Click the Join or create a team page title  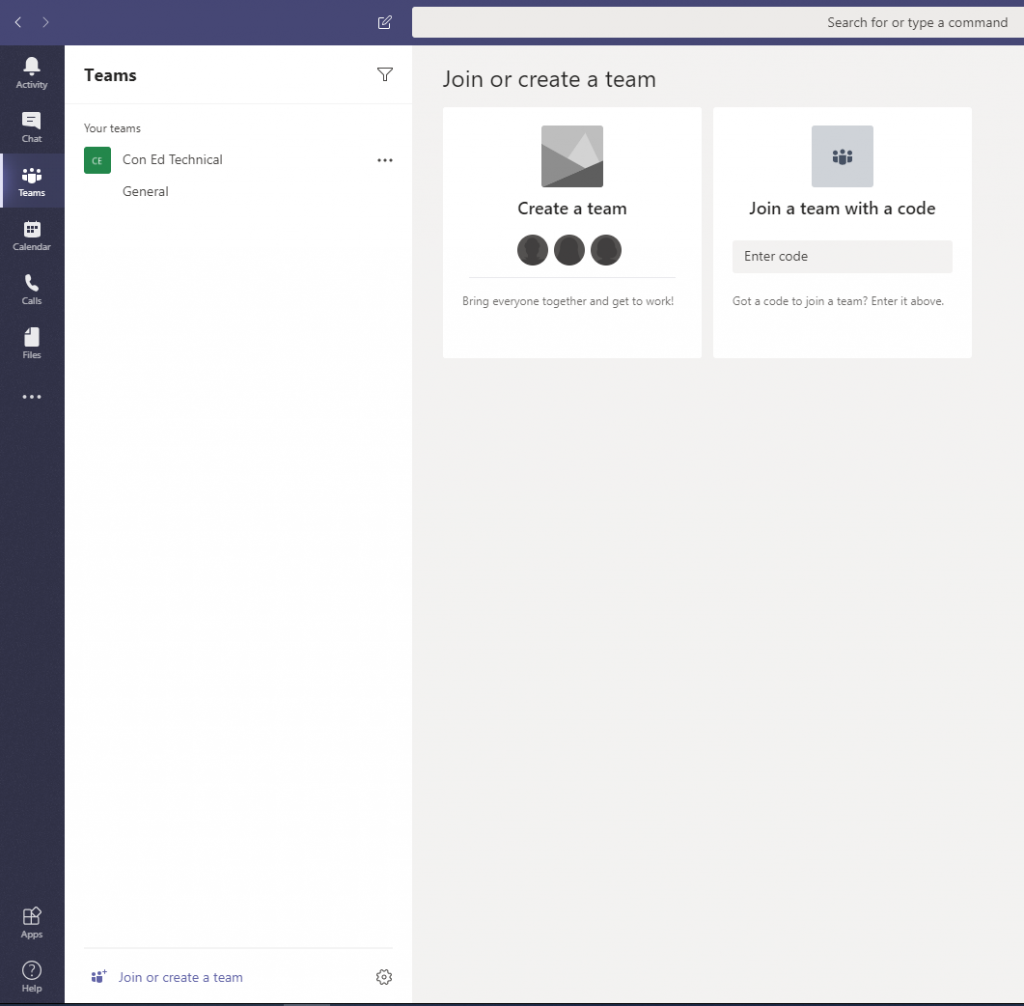click(x=549, y=79)
